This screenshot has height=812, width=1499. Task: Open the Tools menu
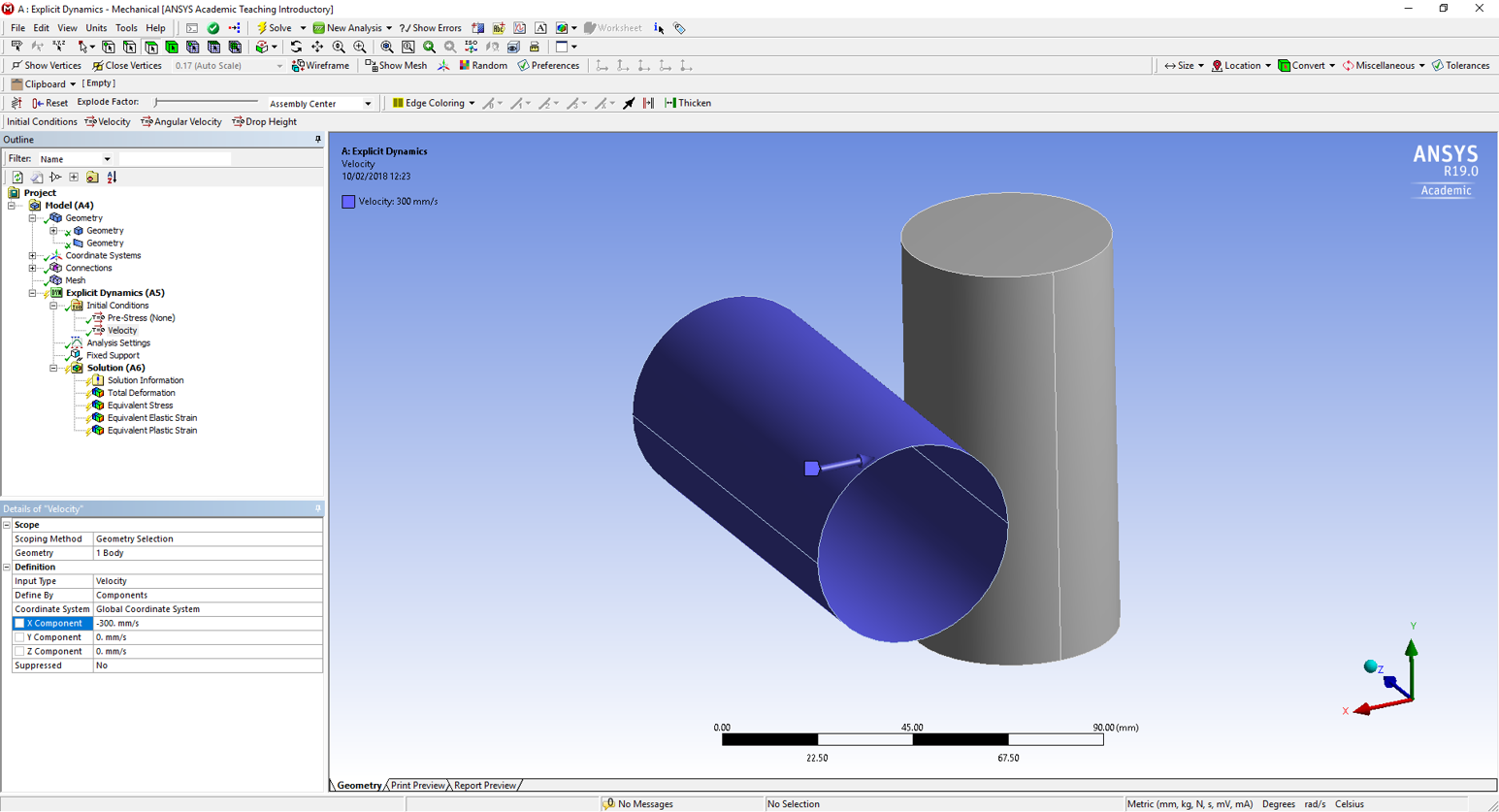pos(126,28)
